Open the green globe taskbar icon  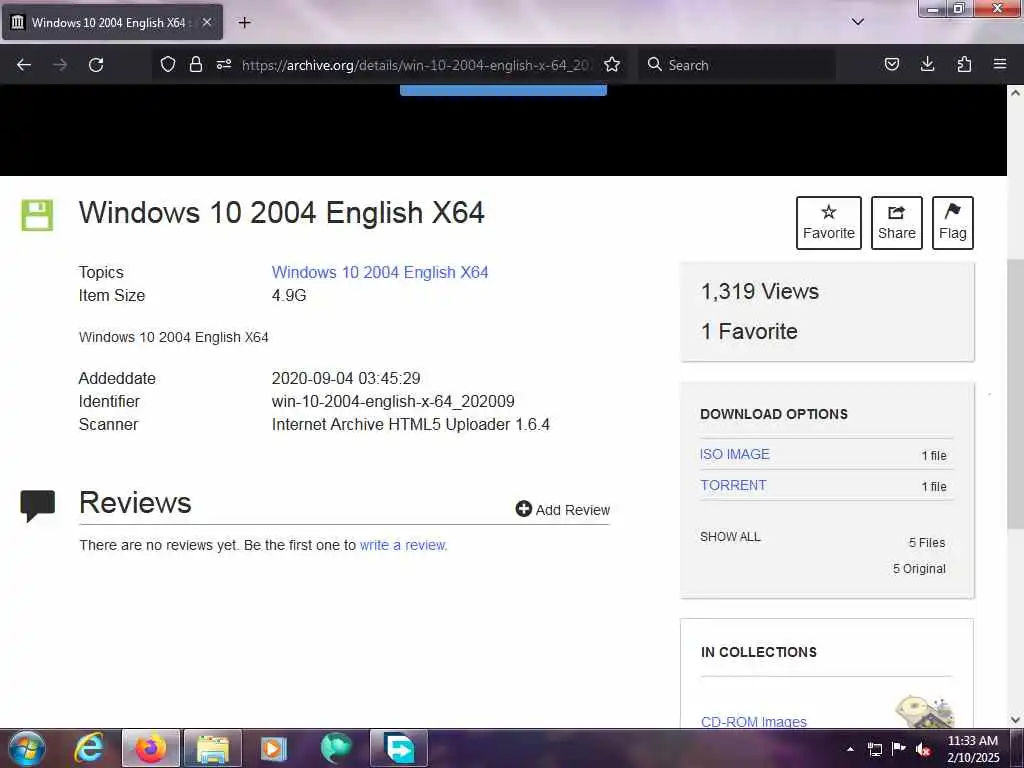336,748
